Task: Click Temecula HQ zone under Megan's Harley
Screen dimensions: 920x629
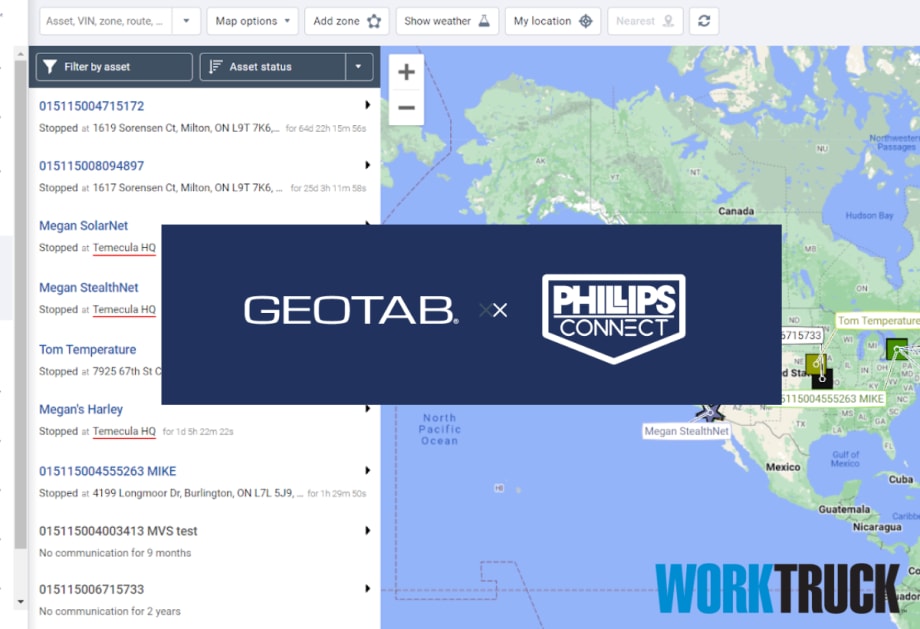Action: pos(124,431)
